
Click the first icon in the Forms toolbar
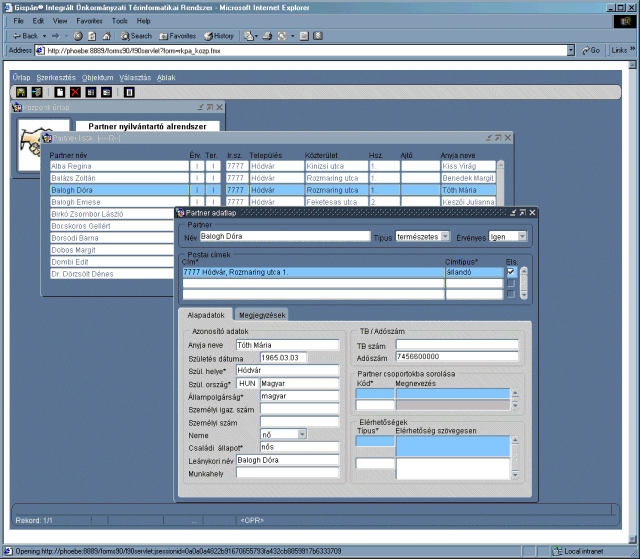click(x=21, y=92)
